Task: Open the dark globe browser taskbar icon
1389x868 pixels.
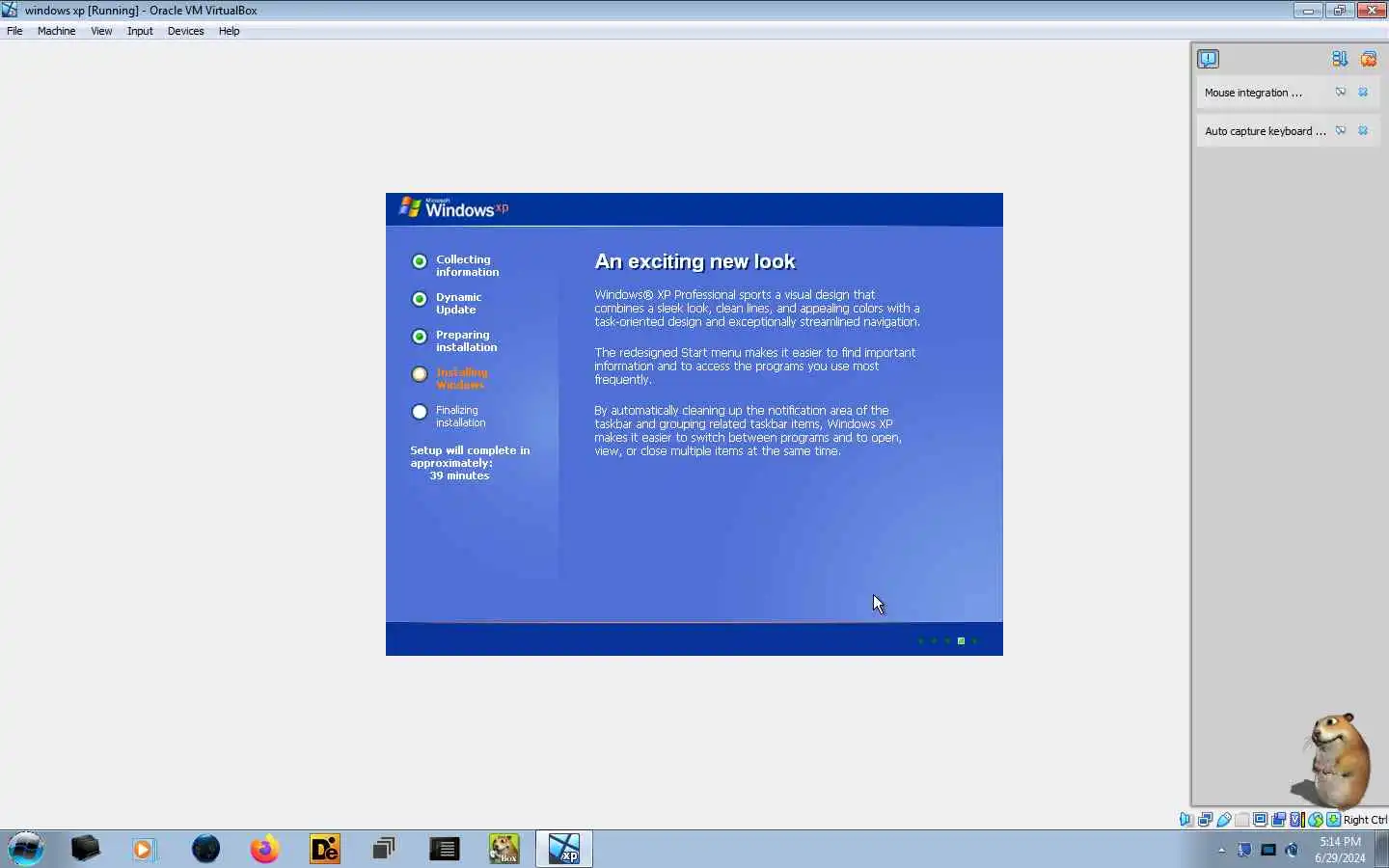Action: (x=205, y=849)
